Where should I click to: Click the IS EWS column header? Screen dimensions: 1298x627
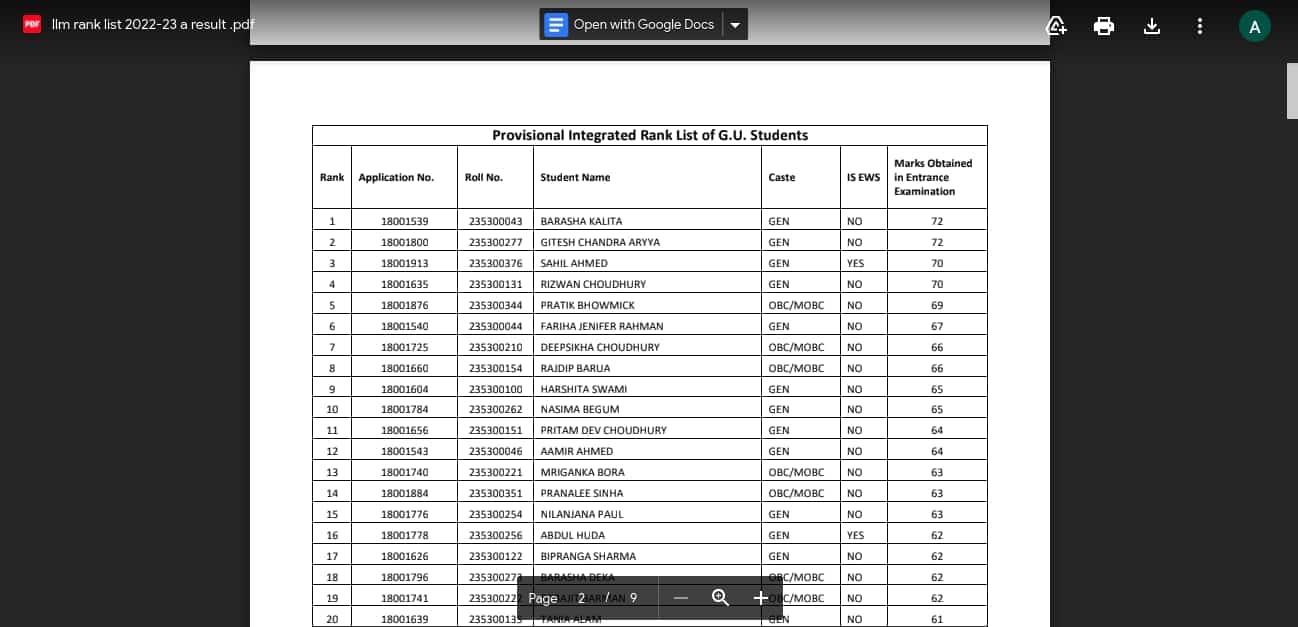point(864,177)
